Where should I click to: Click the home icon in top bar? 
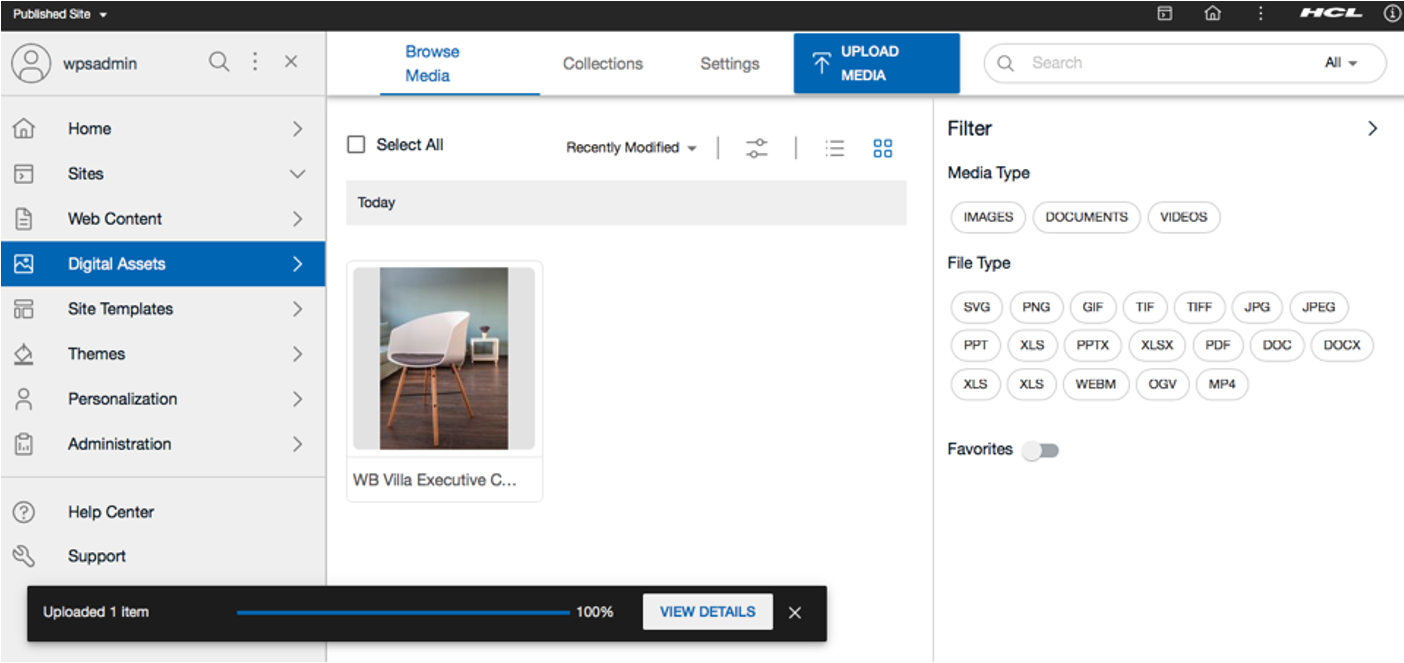tap(1213, 14)
